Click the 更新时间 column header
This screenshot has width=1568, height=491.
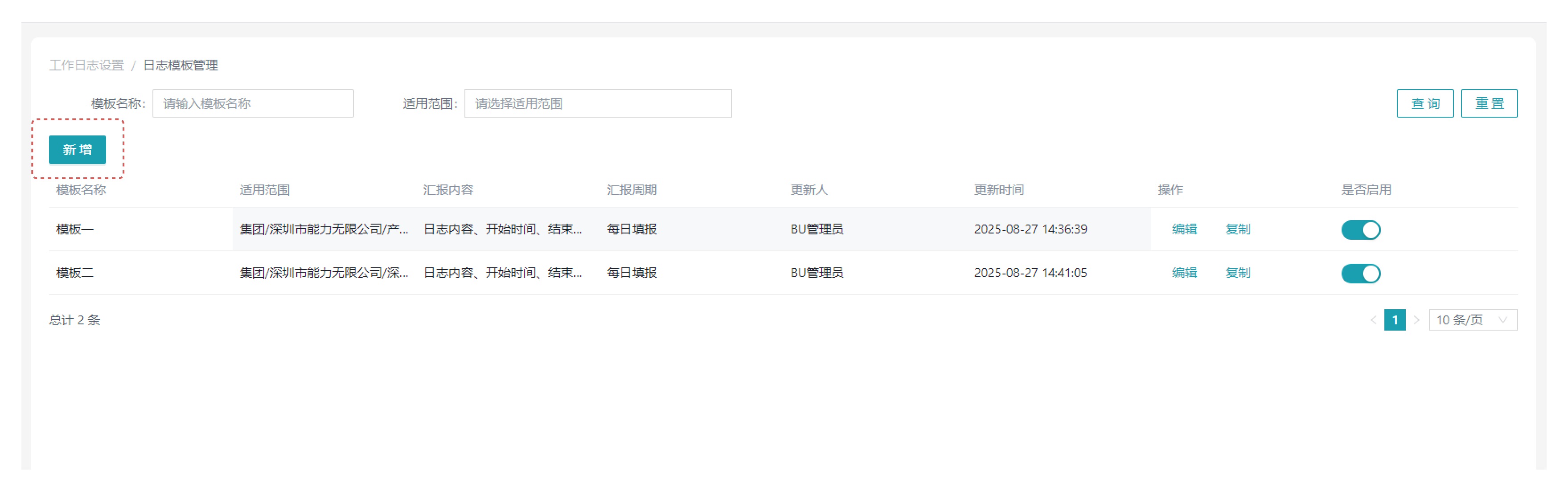tap(998, 190)
